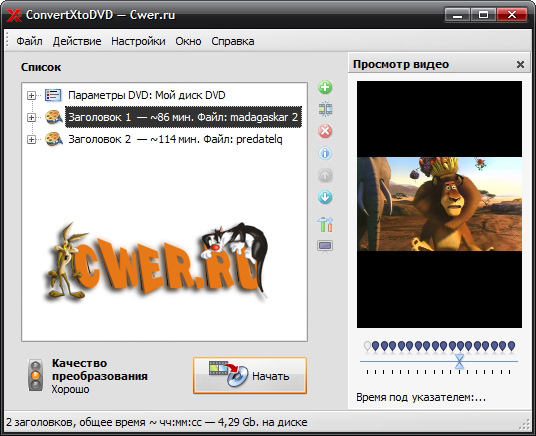Expand the Заголовок 2 tree node
The width and height of the screenshot is (536, 436).
click(31, 140)
